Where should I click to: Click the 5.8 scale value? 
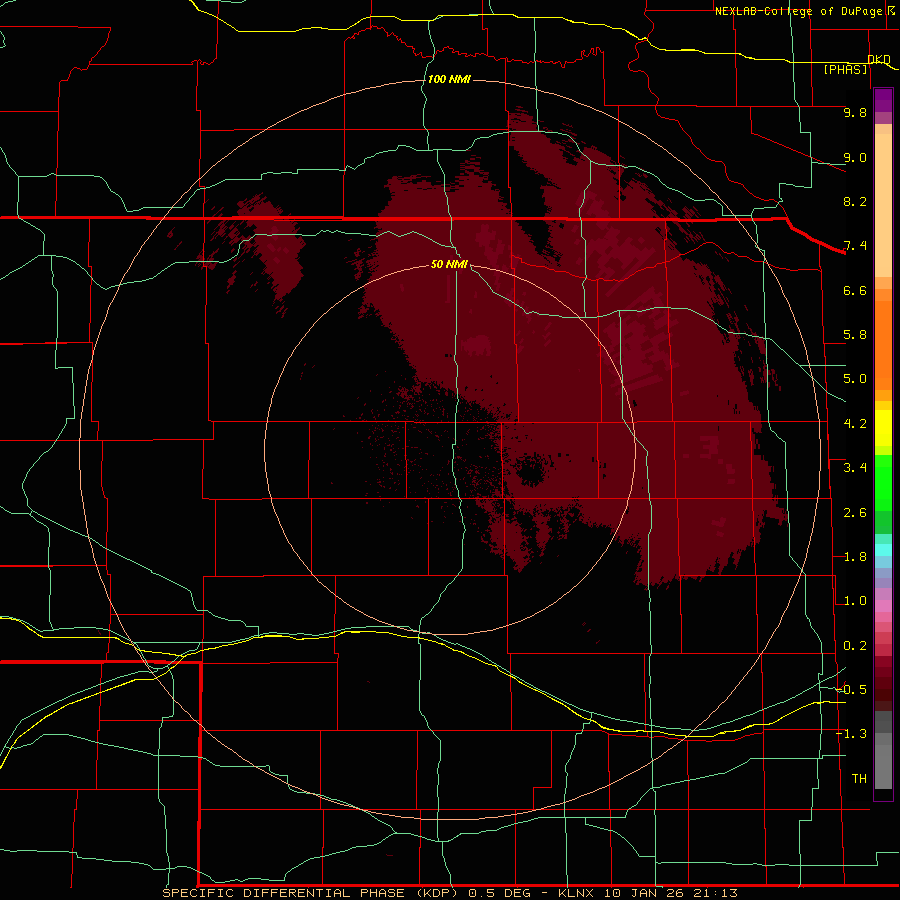855,335
